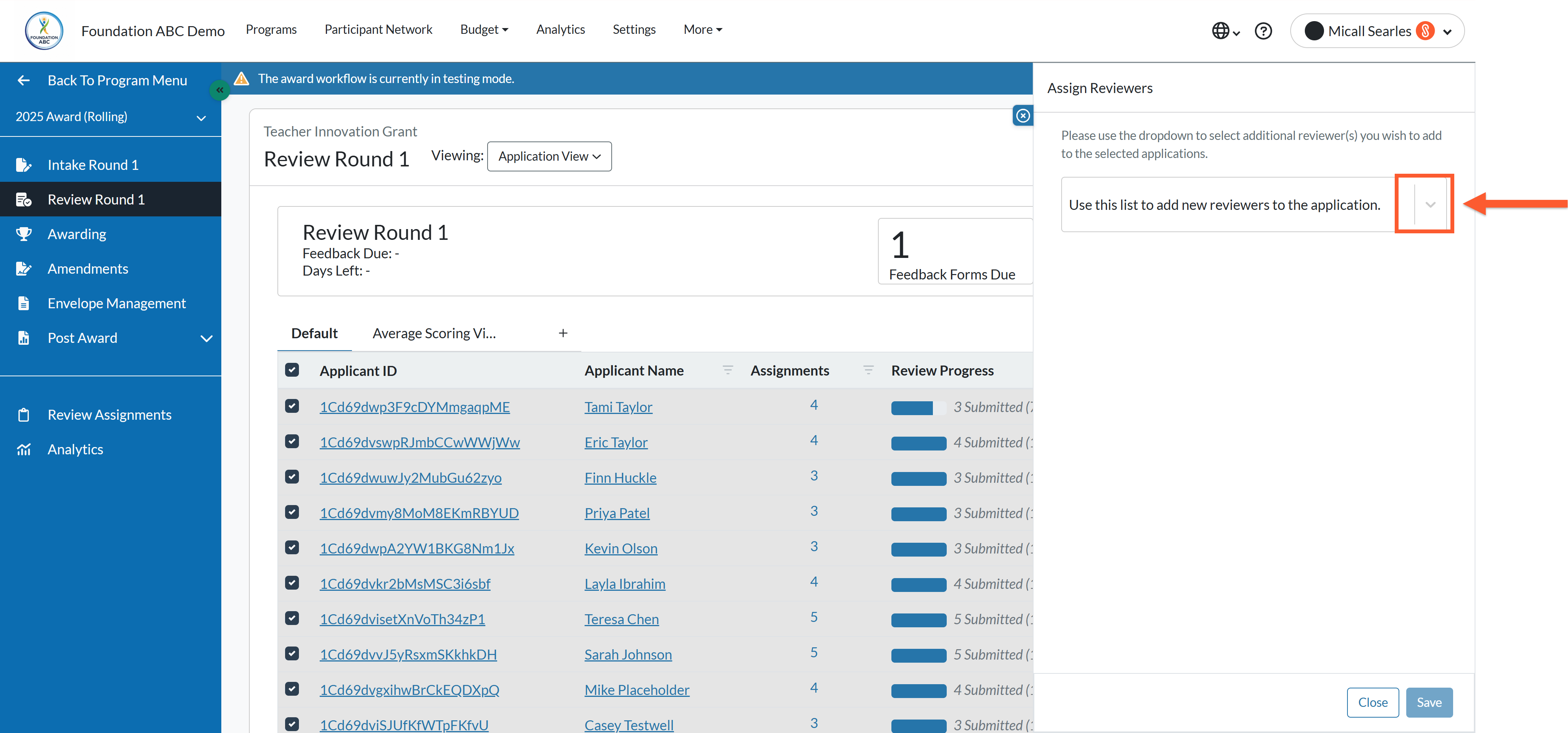
Task: Click Layla Ibrahim's review progress bar
Action: (918, 585)
